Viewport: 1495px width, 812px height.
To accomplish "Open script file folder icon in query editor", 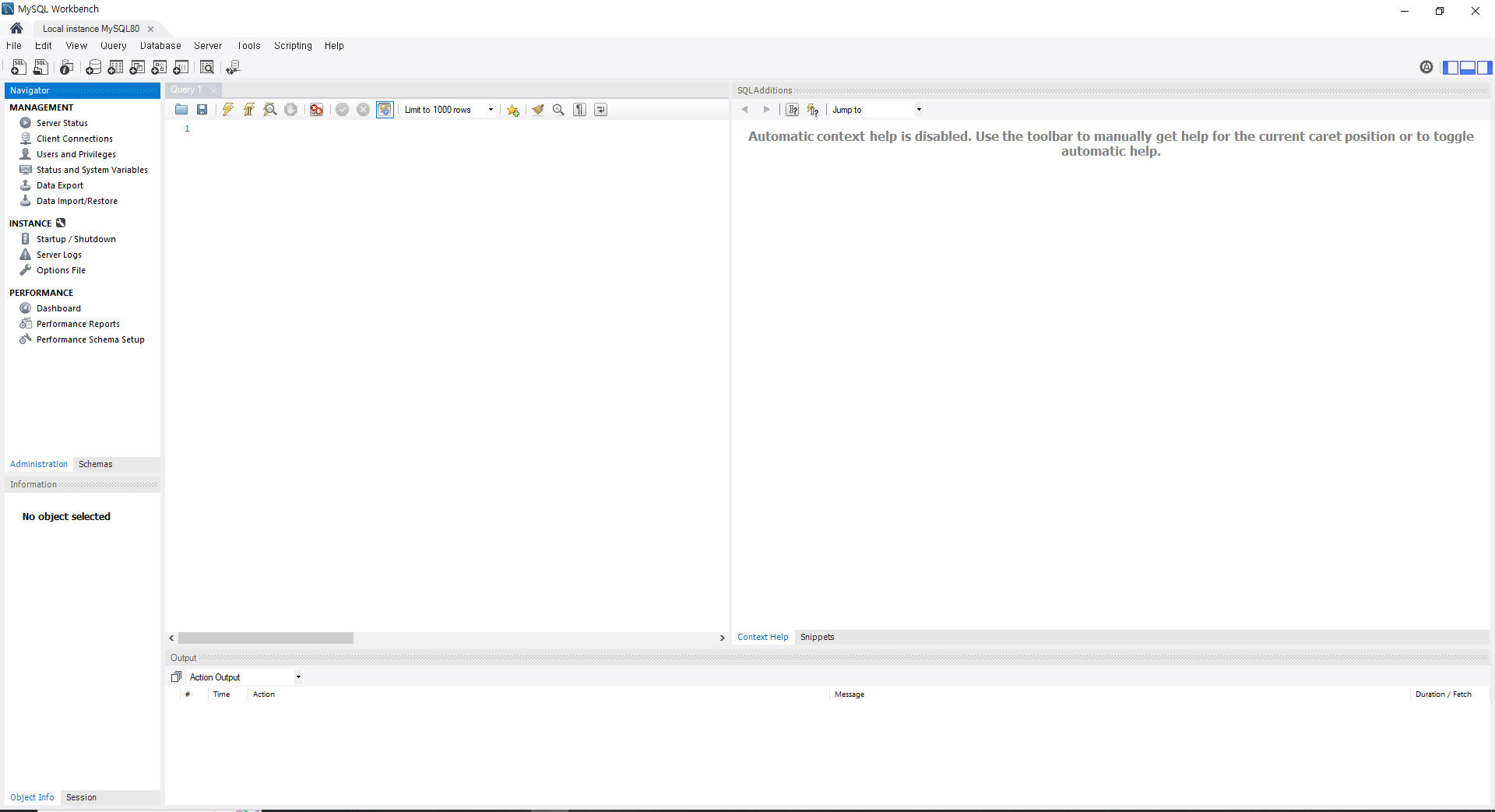I will point(181,110).
